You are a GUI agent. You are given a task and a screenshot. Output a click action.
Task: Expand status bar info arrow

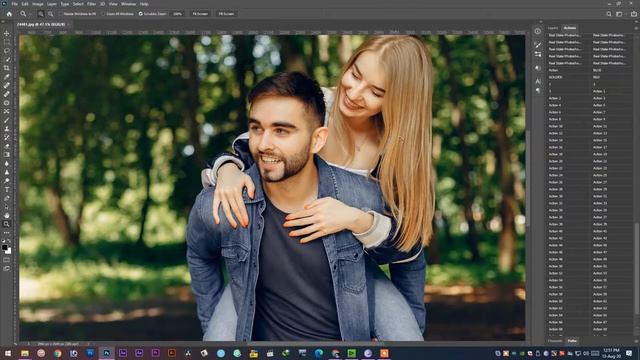[x=88, y=344]
